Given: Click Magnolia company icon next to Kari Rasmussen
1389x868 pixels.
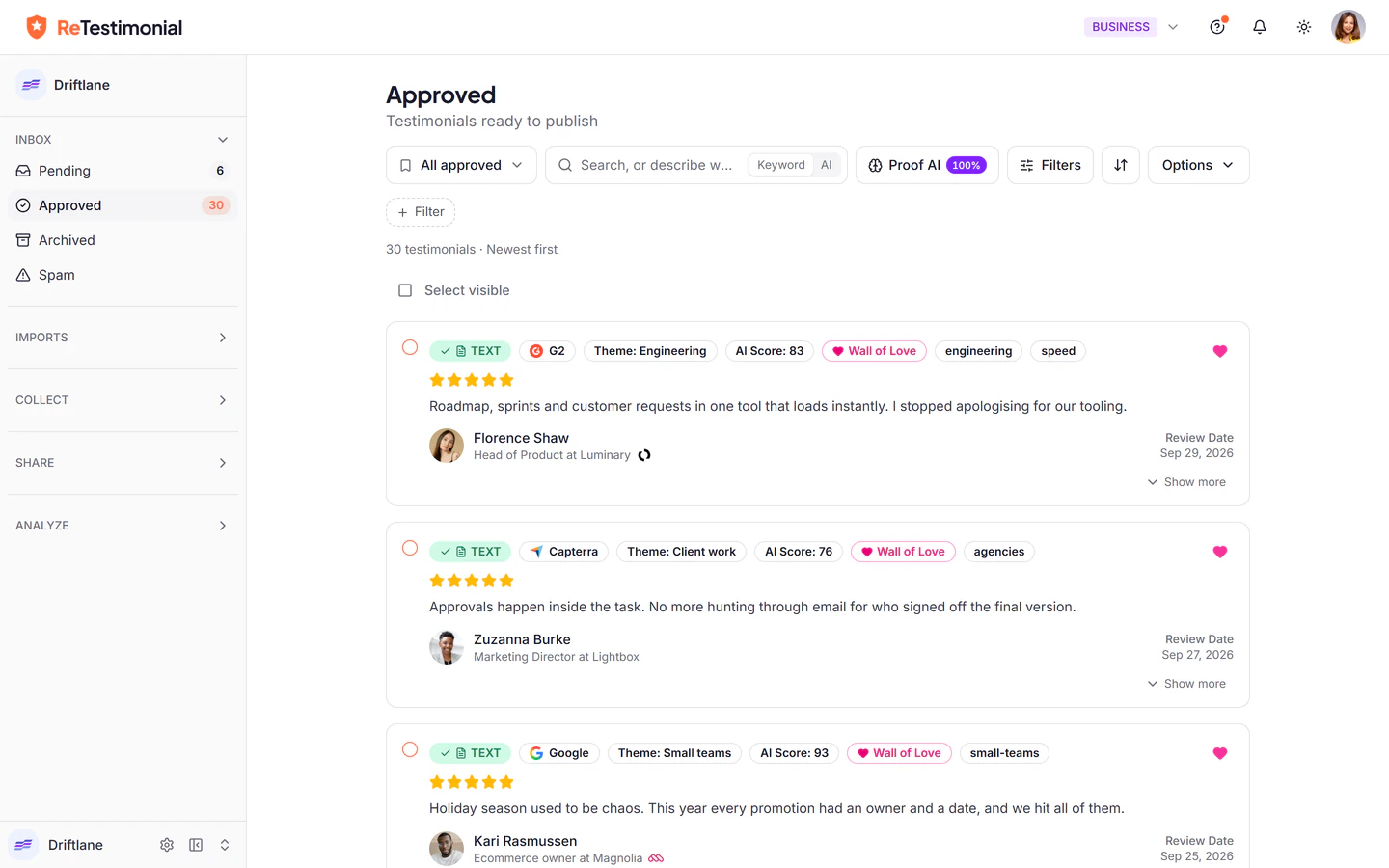Looking at the screenshot, I should [x=656, y=858].
